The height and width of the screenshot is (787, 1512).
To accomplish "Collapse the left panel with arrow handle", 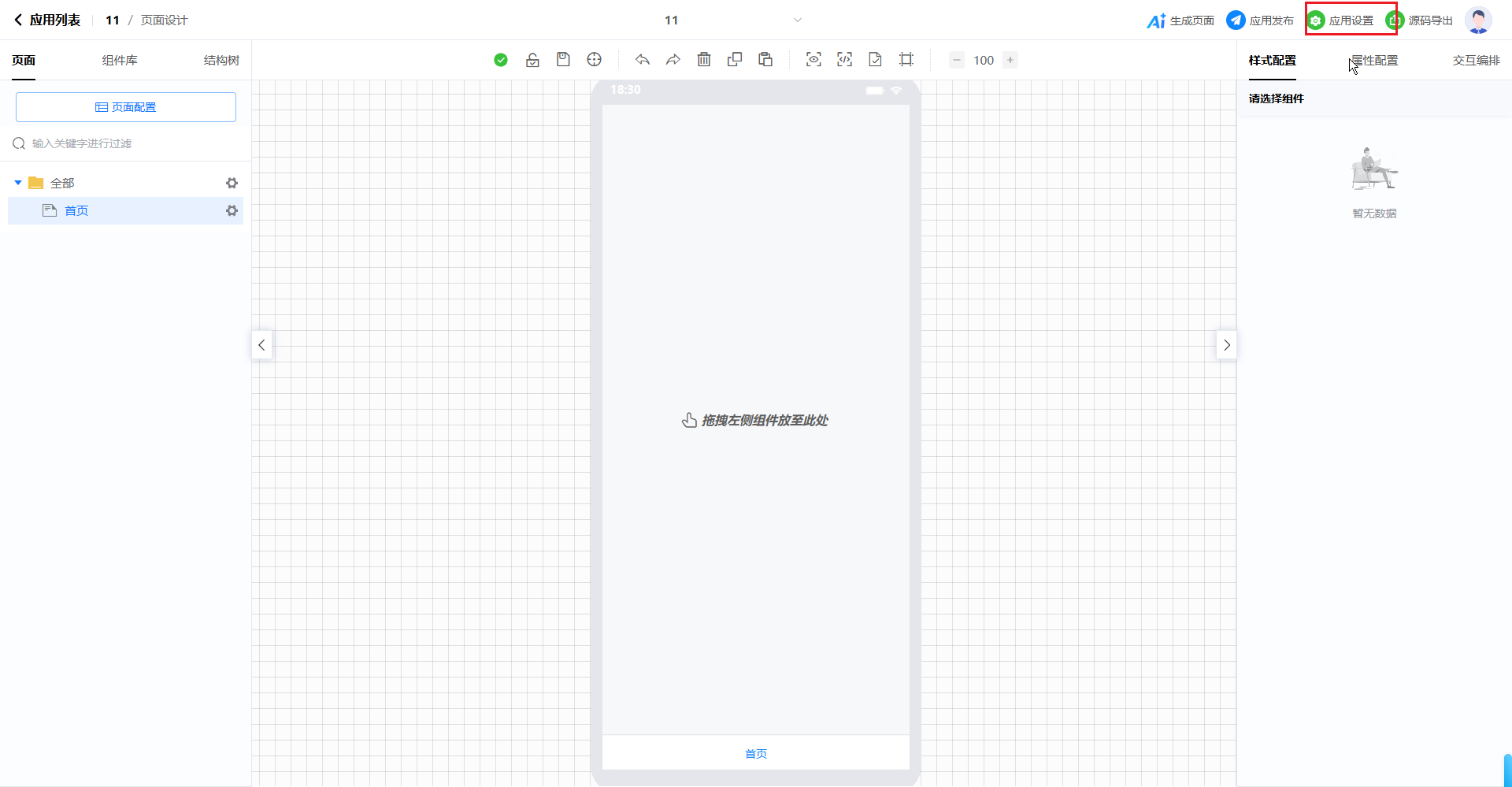I will [261, 345].
